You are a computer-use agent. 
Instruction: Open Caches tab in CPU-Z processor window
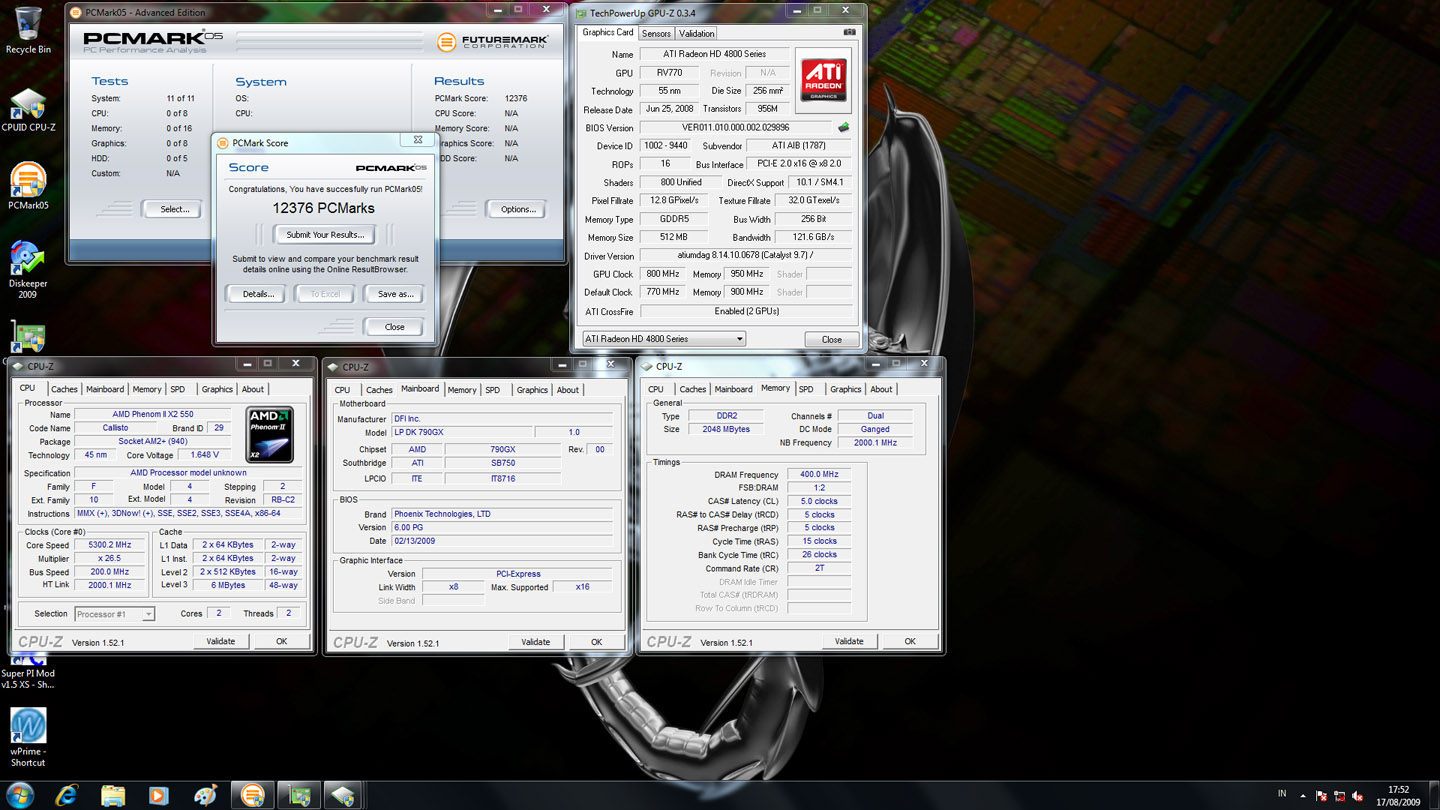point(64,389)
